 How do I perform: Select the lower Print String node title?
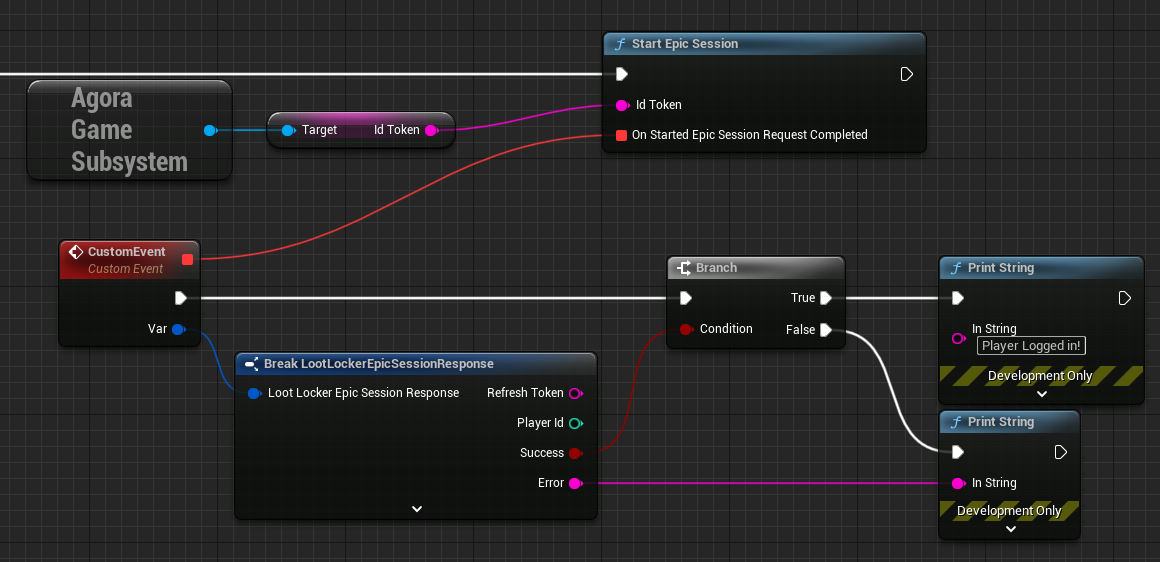pos(1001,422)
